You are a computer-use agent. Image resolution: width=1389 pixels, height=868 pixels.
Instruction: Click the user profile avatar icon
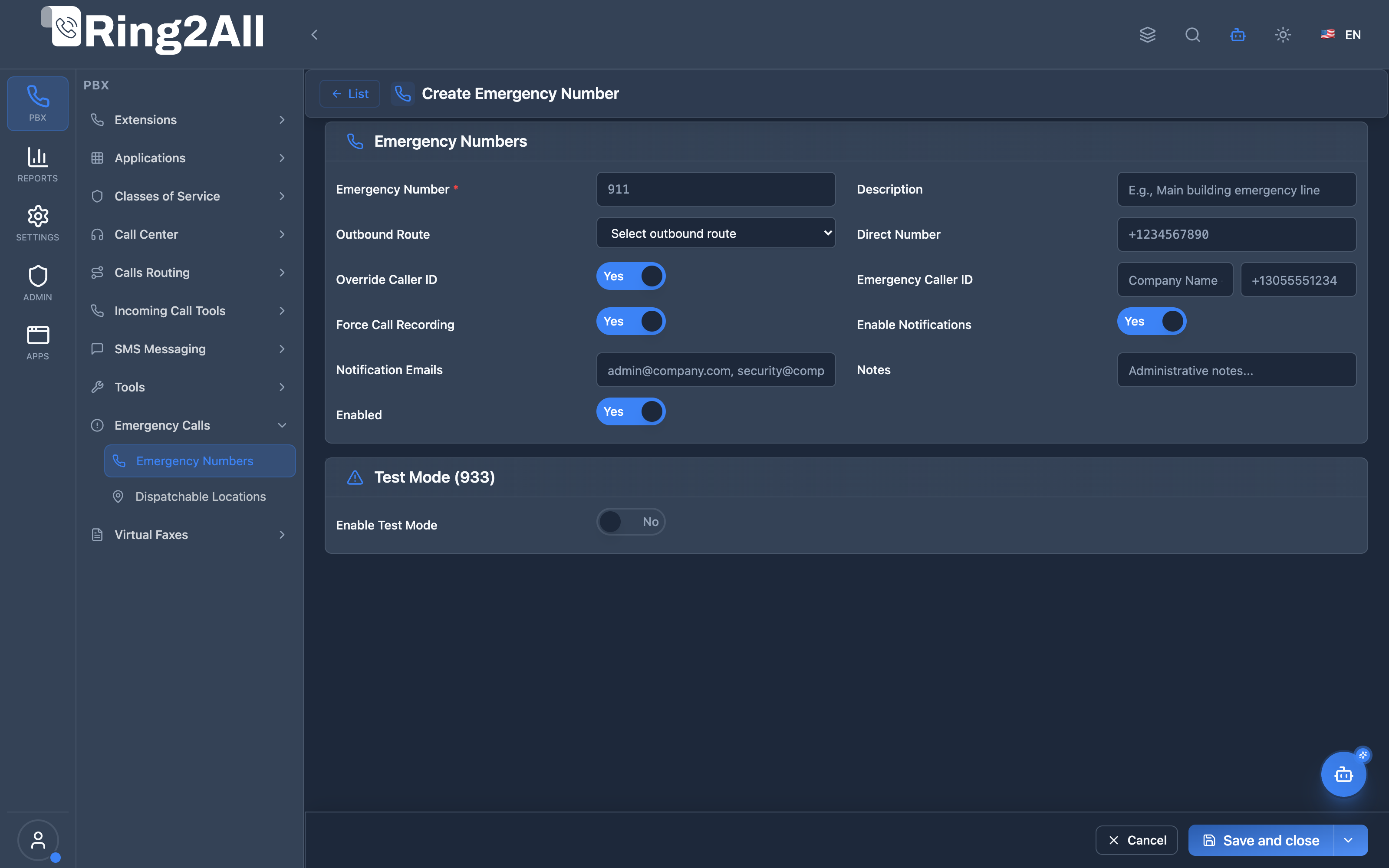[38, 841]
